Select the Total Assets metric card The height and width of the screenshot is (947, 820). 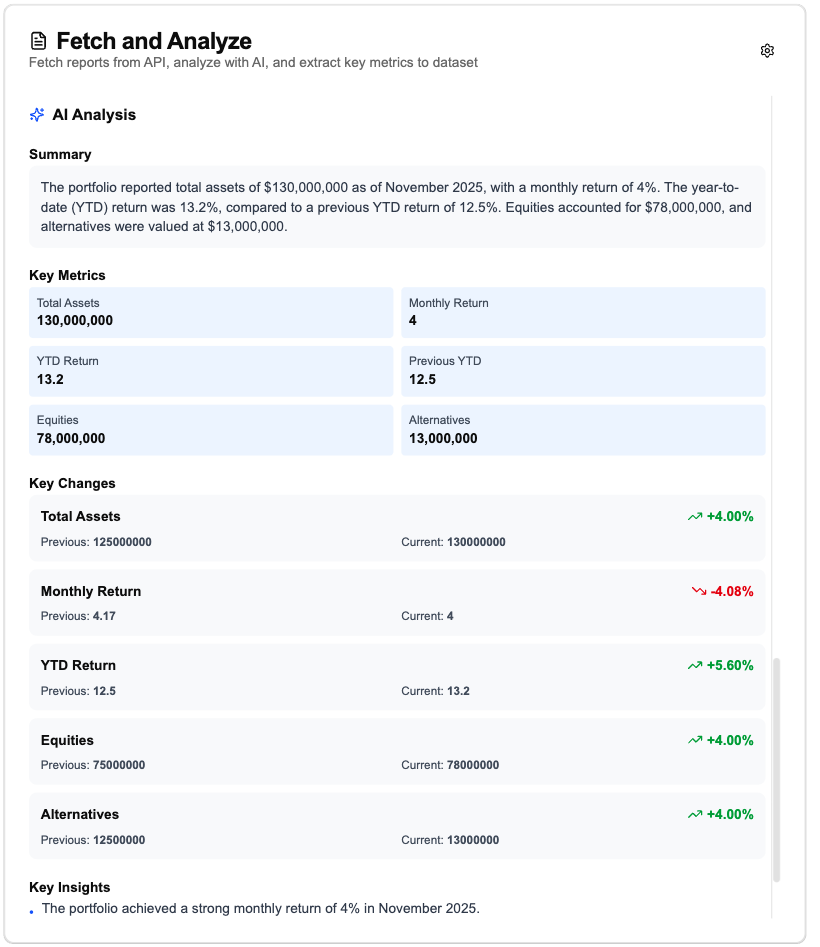pos(211,312)
